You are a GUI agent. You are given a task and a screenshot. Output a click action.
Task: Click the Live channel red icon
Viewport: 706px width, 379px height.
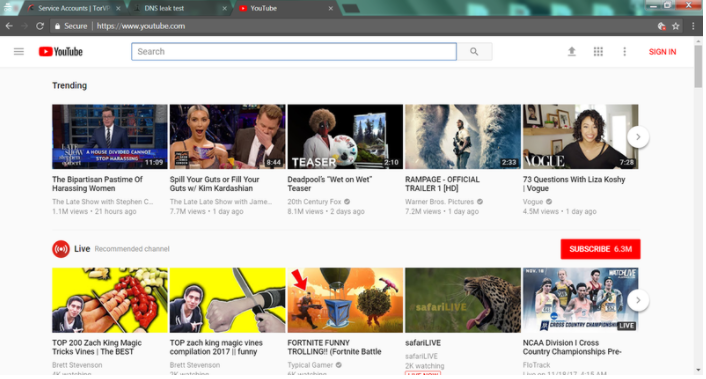click(x=61, y=249)
